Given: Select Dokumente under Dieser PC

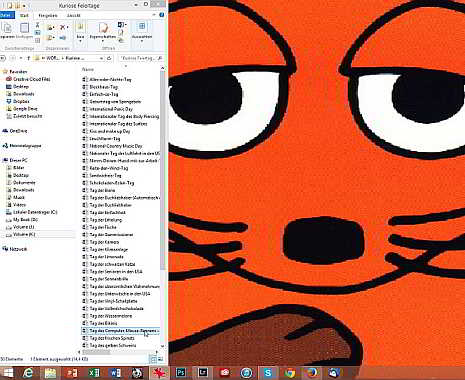Looking at the screenshot, I should (24, 182).
